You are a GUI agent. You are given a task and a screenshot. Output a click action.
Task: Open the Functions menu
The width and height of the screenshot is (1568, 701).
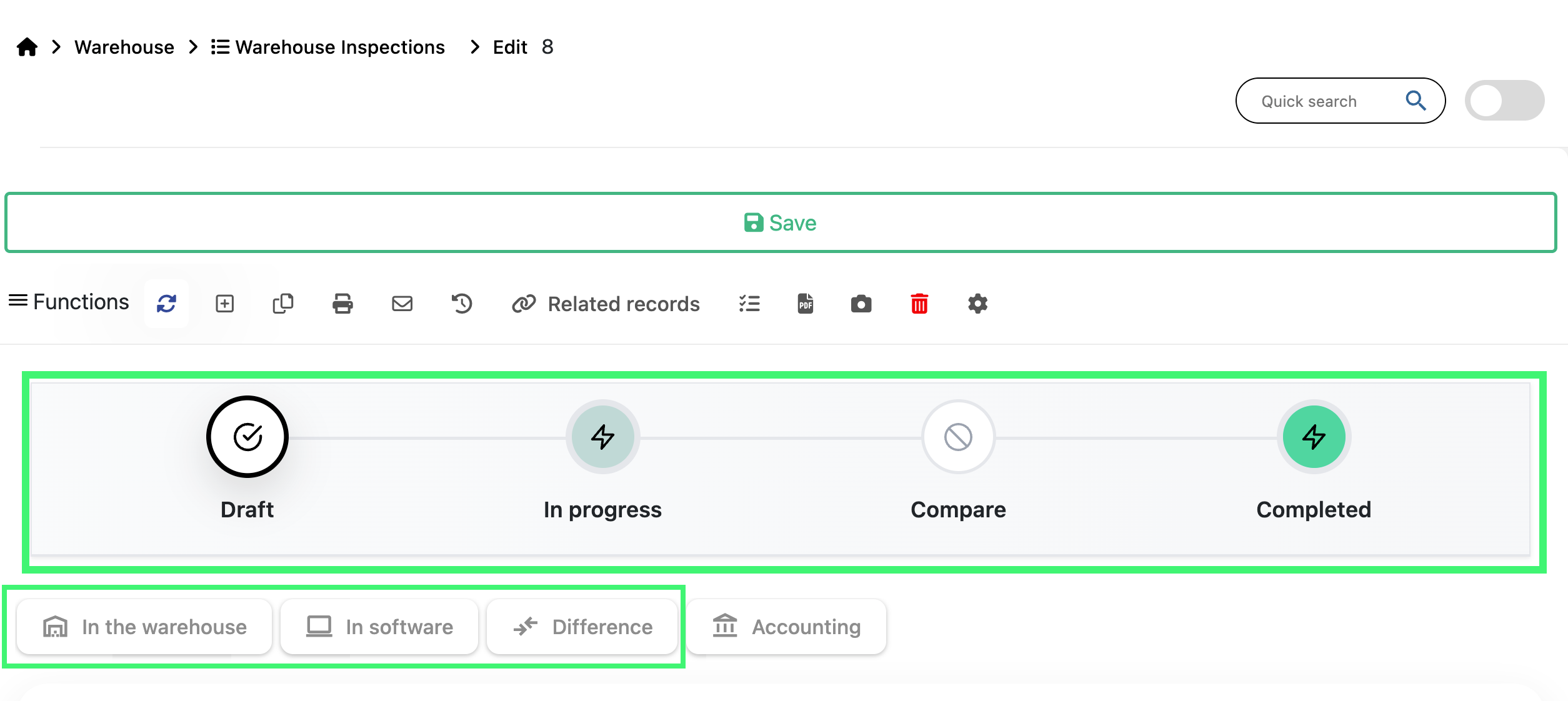point(69,302)
